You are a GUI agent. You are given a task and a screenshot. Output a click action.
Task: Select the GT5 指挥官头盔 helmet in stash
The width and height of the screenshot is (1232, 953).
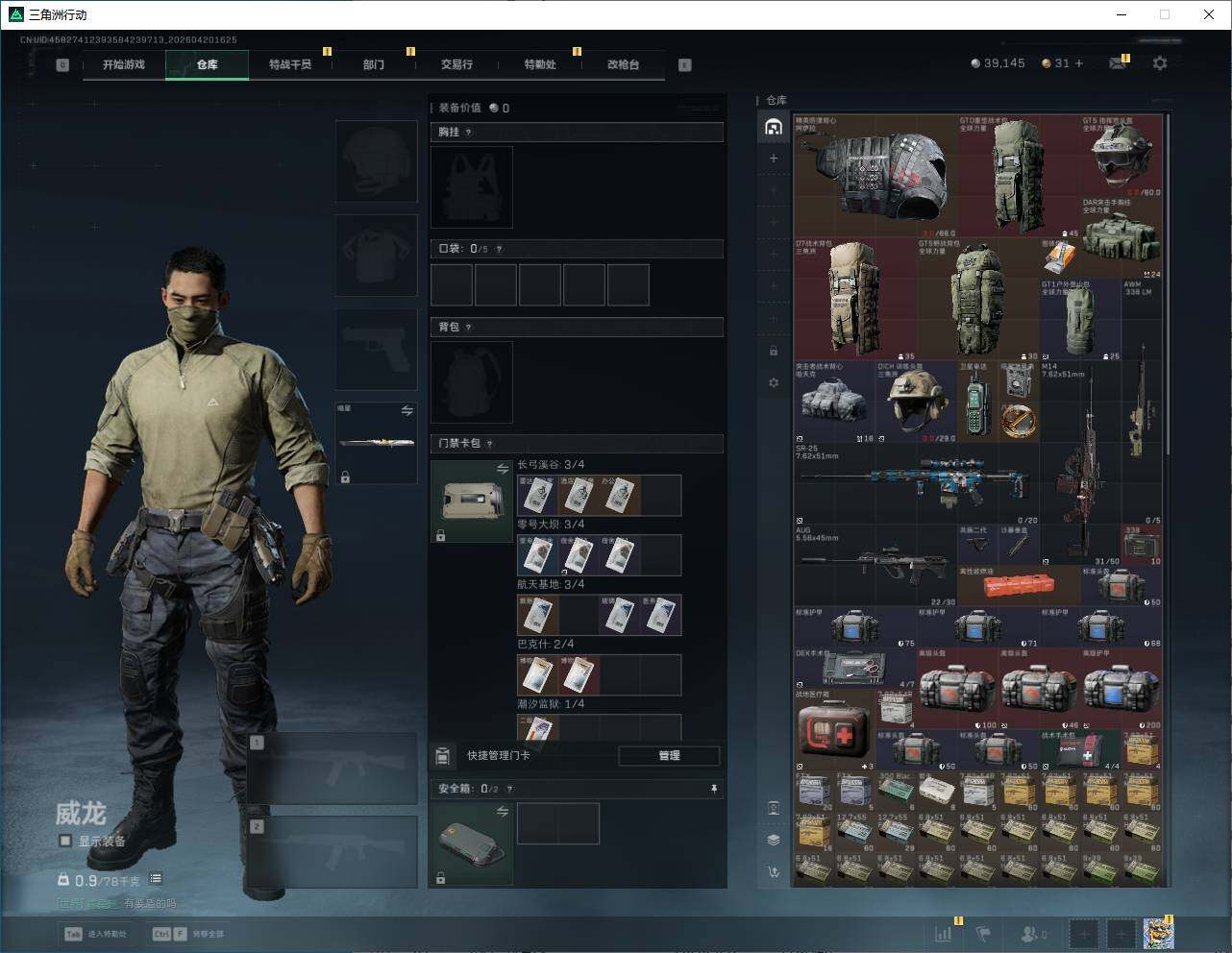point(1121,157)
